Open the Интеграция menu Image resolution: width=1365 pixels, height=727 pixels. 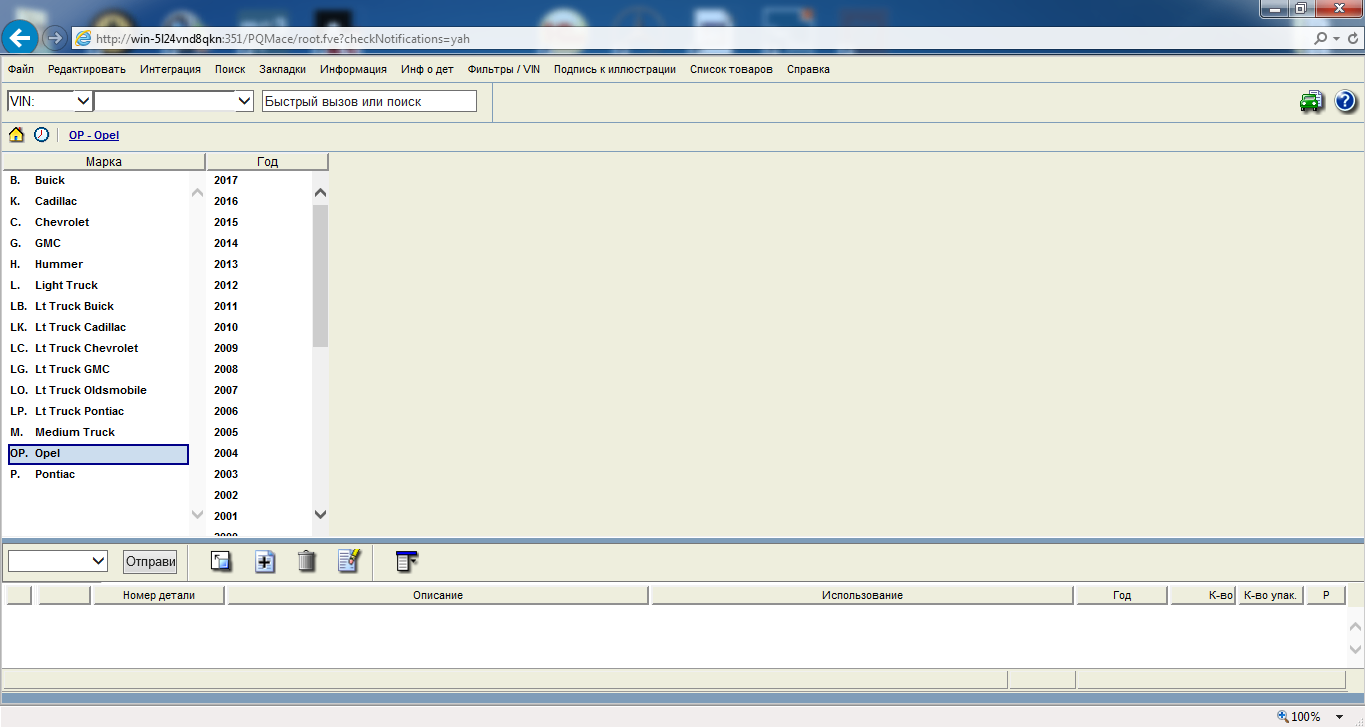[x=170, y=69]
